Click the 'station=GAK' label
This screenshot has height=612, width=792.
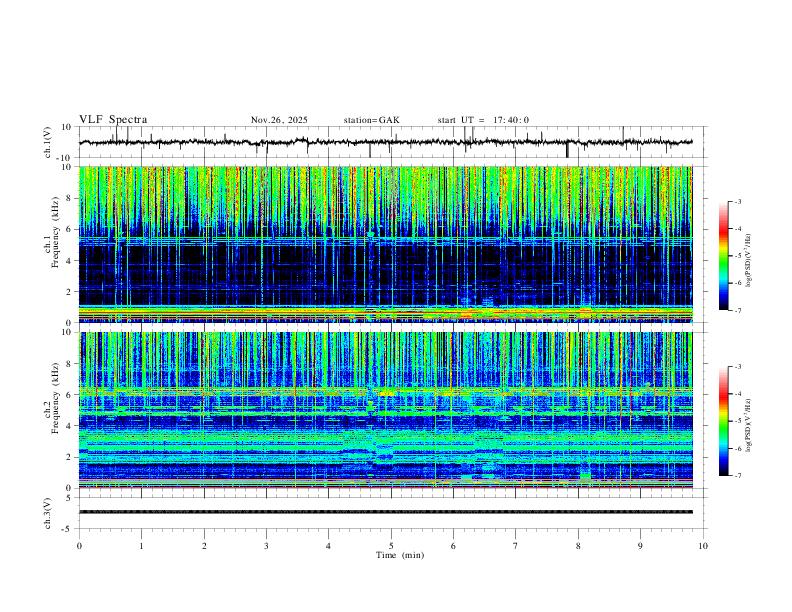click(x=371, y=120)
